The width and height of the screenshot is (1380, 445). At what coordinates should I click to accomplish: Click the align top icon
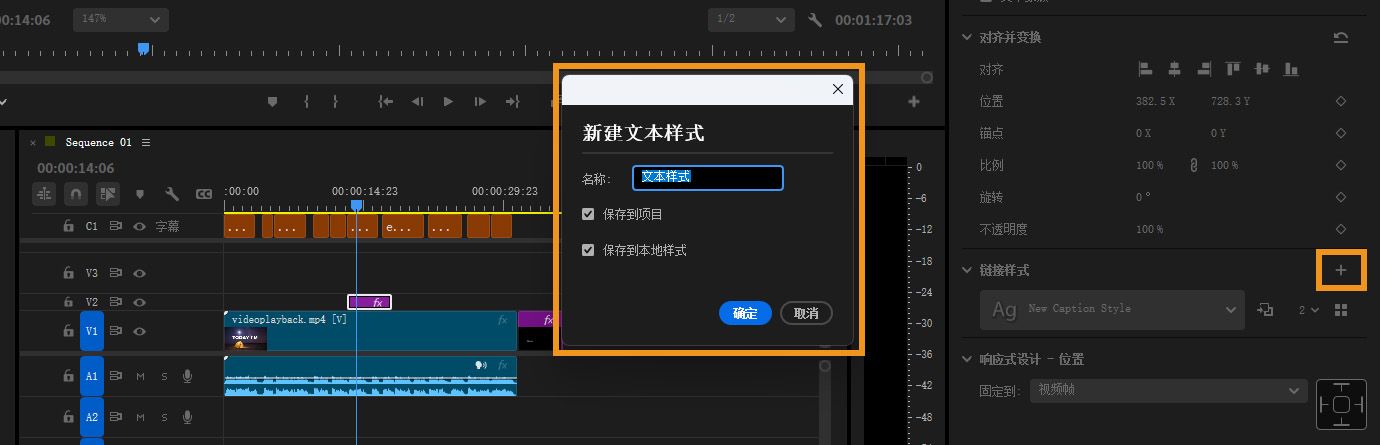[1233, 69]
